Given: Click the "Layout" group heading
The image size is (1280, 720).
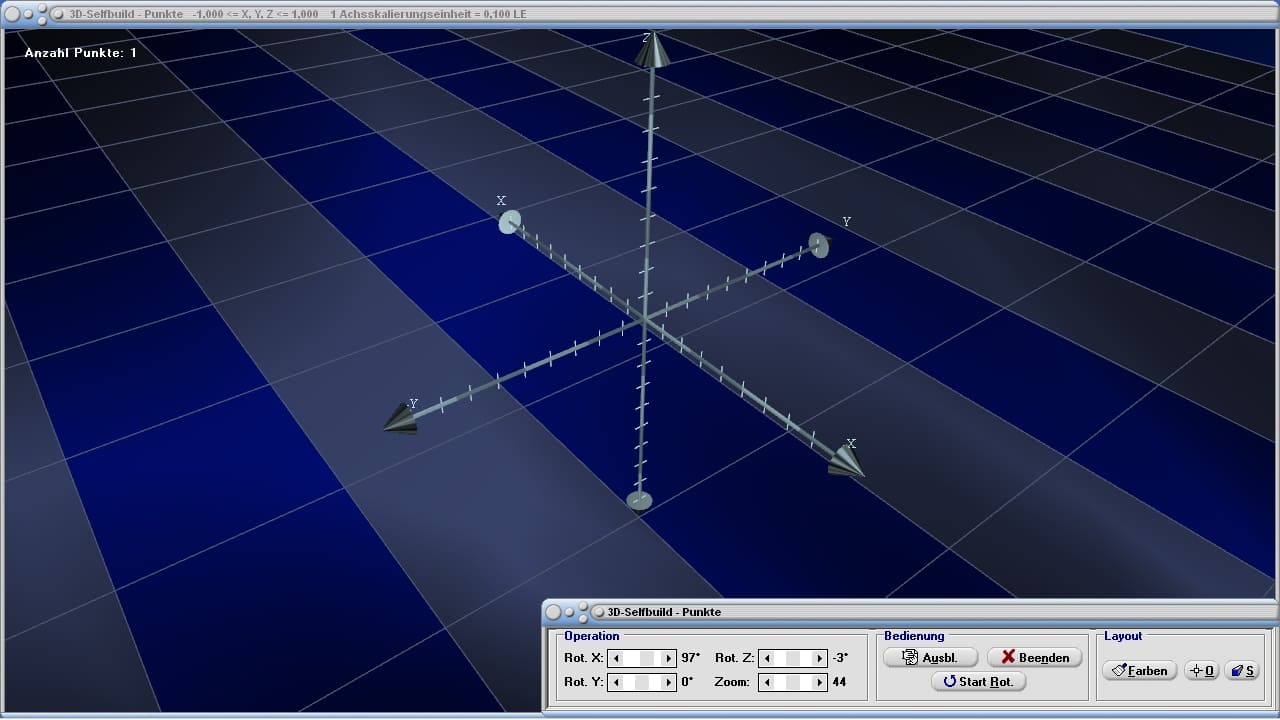Looking at the screenshot, I should tap(1123, 636).
